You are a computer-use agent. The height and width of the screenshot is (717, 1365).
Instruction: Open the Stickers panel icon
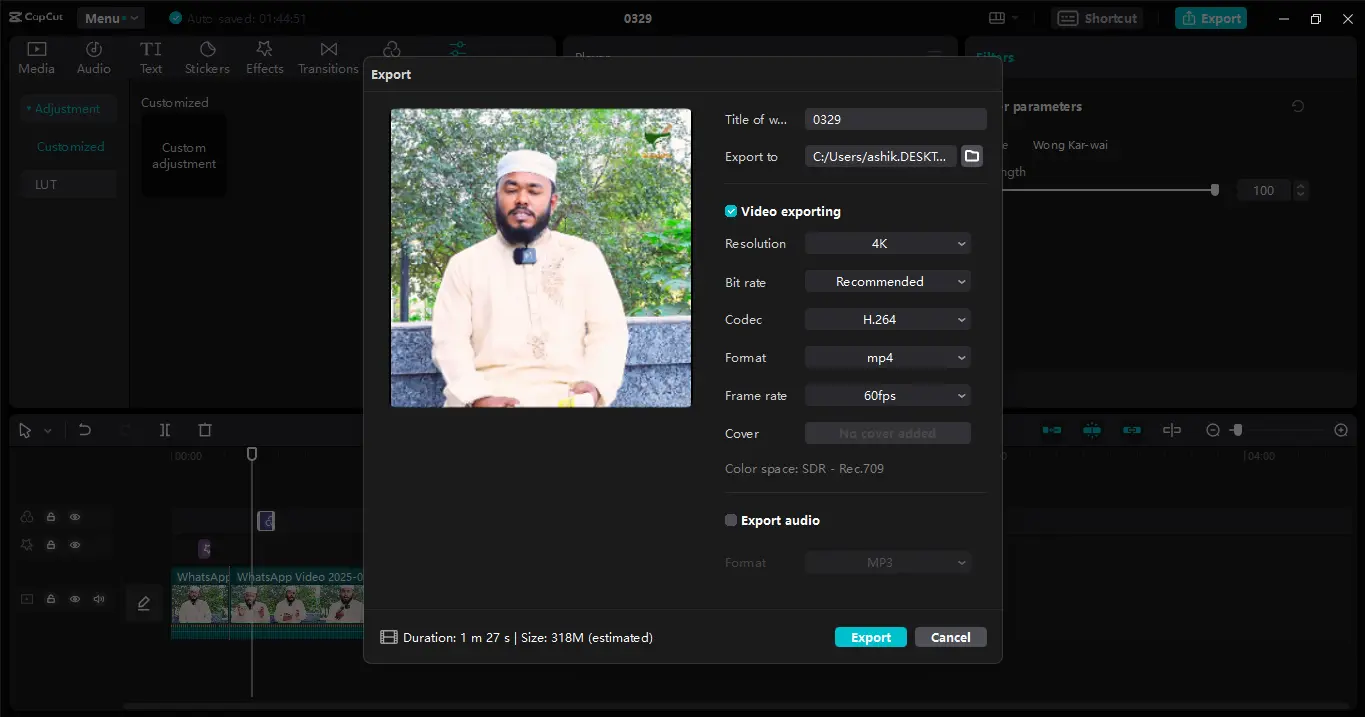pos(207,58)
